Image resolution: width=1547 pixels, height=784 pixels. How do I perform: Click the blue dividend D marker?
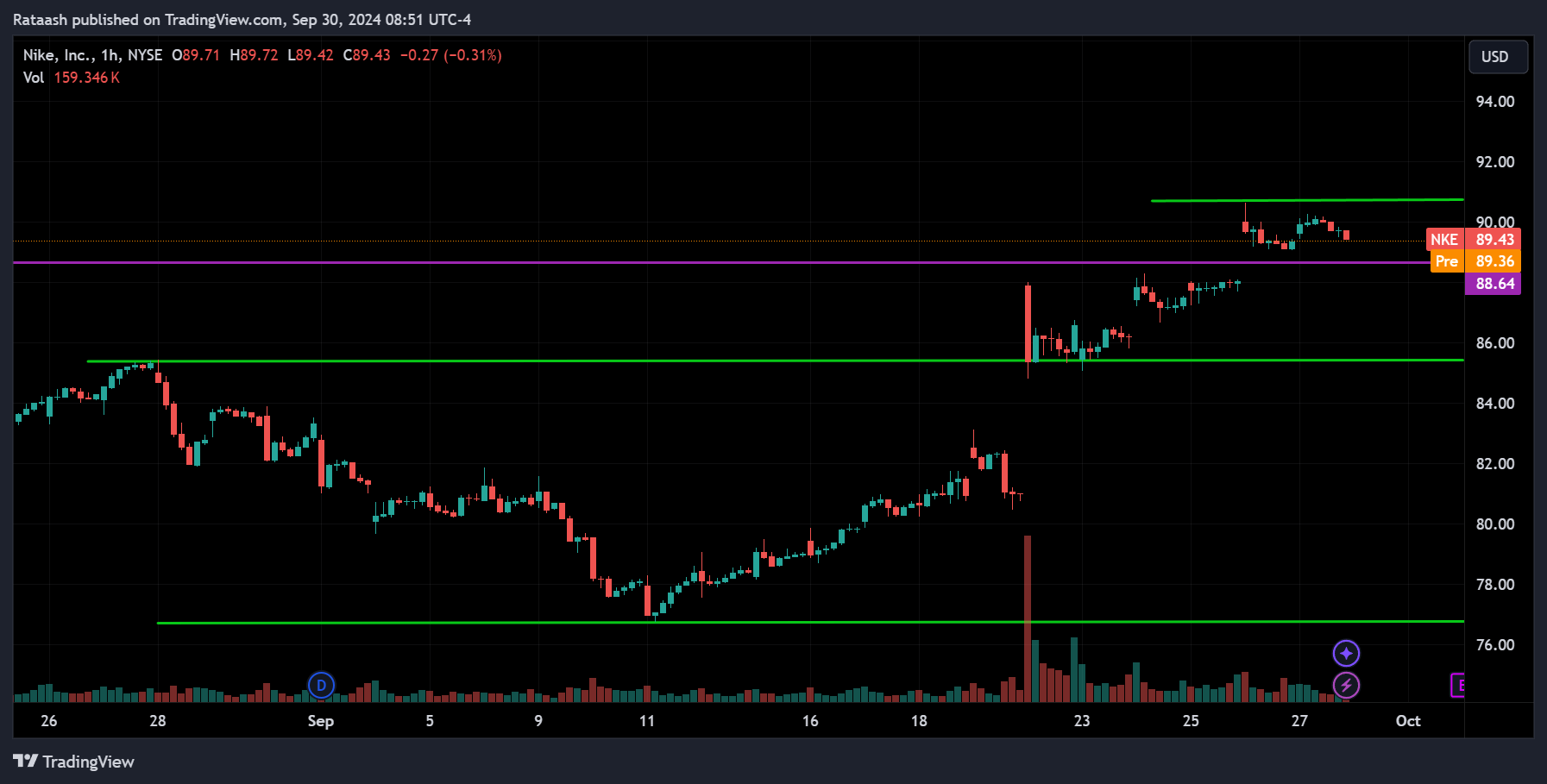coord(321,686)
